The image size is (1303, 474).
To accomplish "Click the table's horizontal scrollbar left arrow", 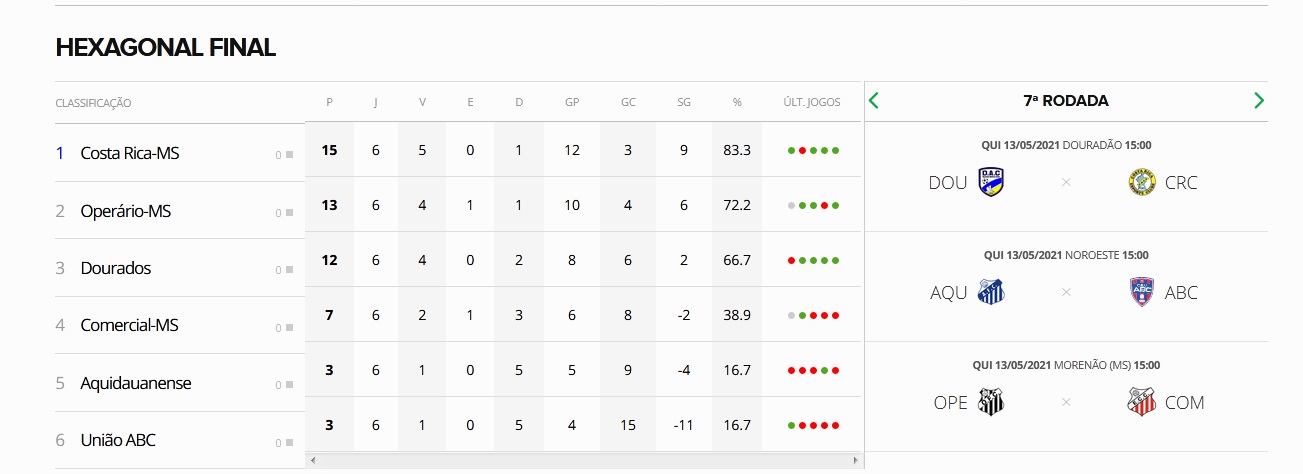I will (313, 461).
